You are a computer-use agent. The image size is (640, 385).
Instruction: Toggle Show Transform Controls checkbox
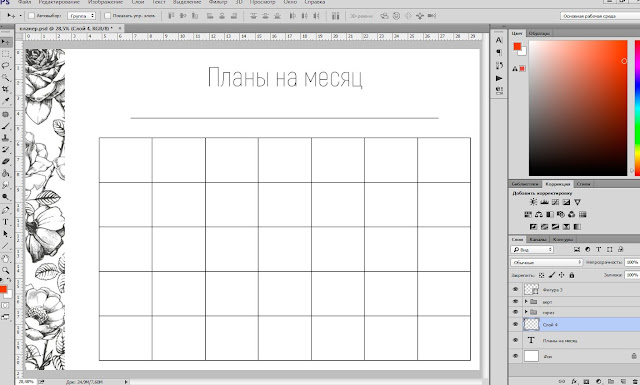[x=107, y=16]
